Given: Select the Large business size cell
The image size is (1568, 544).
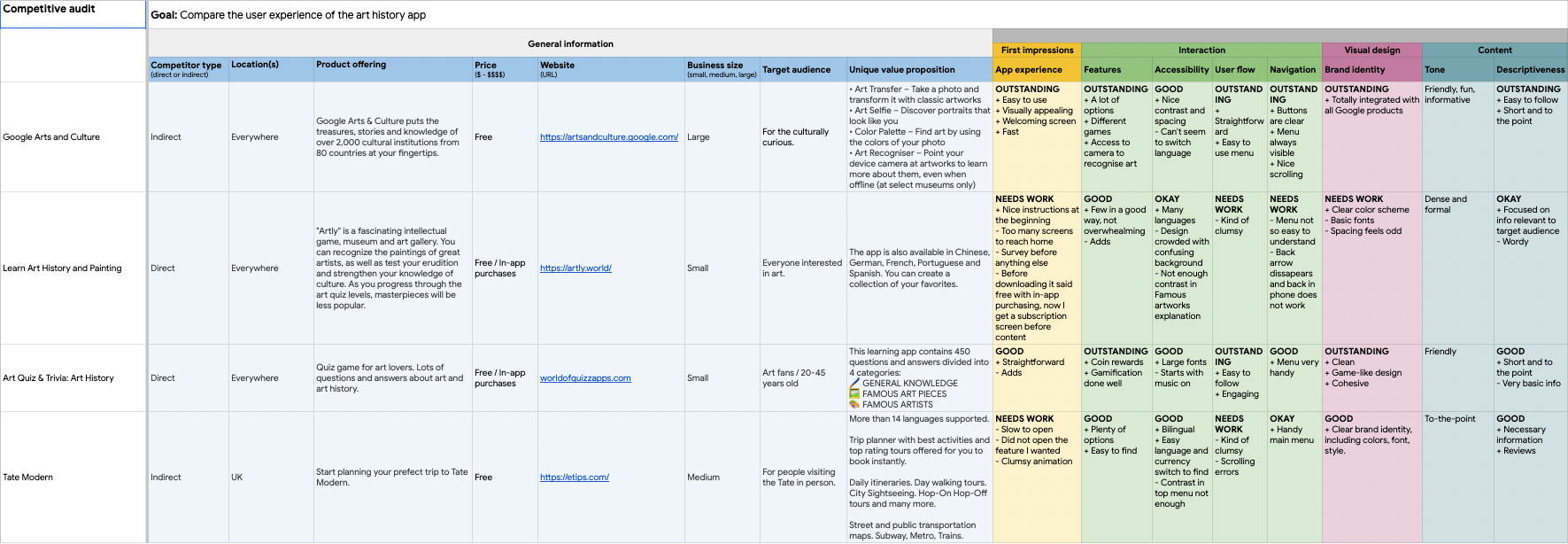Looking at the screenshot, I should pyautogui.click(x=722, y=137).
